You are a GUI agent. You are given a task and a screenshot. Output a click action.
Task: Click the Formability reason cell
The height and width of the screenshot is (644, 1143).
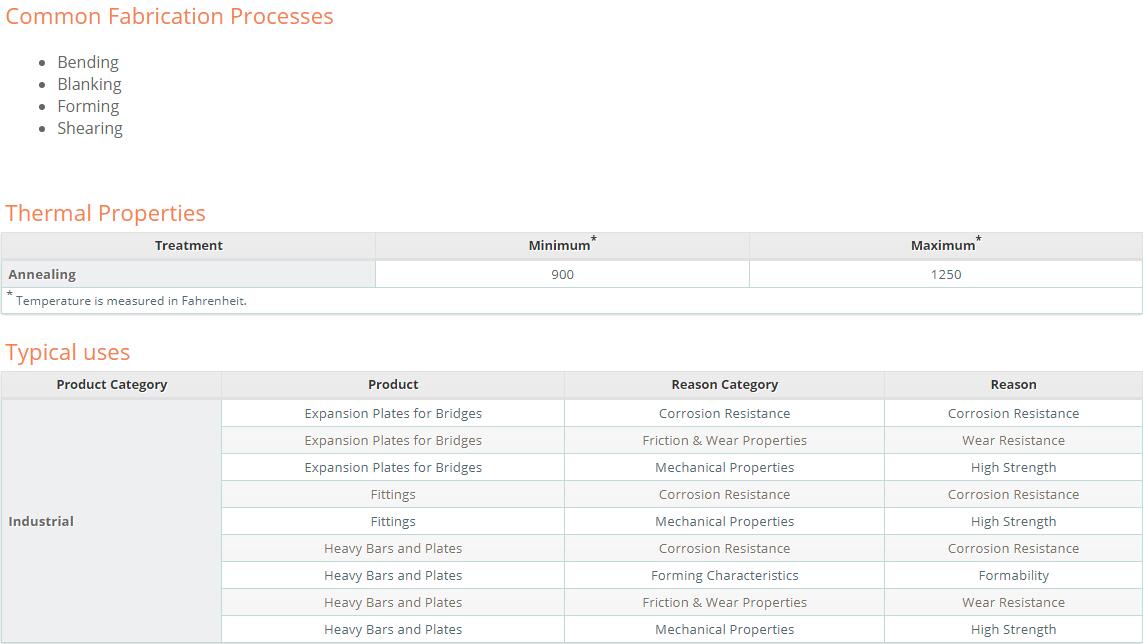click(1013, 575)
